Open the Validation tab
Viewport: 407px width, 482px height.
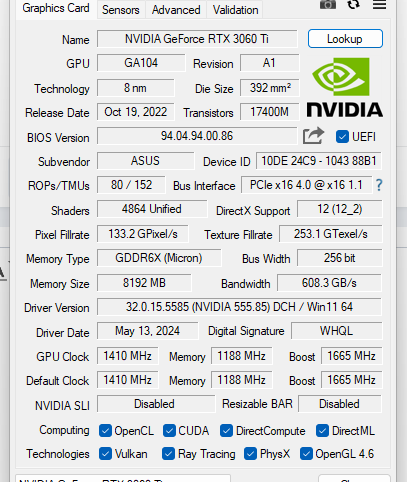click(x=235, y=10)
